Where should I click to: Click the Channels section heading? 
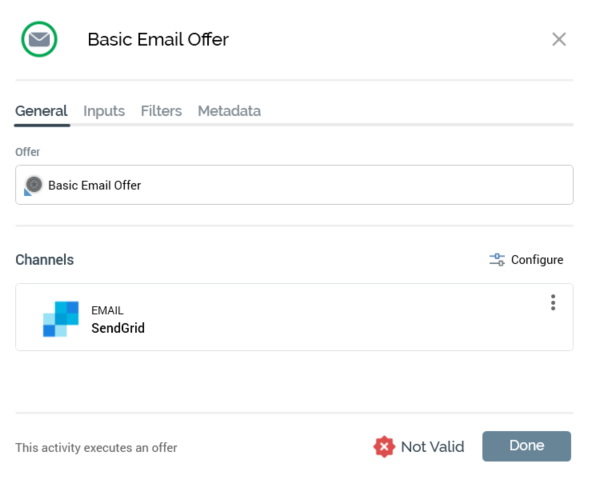point(44,260)
